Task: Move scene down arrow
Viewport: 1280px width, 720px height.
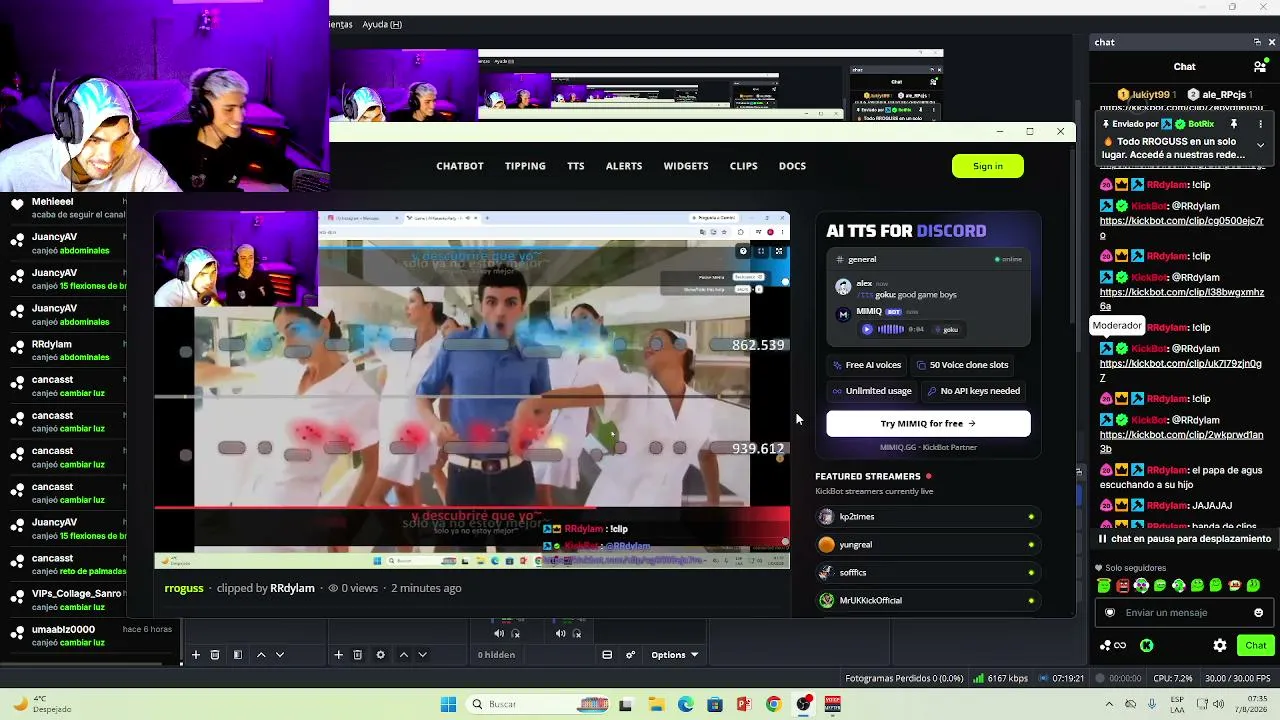Action: click(x=280, y=655)
